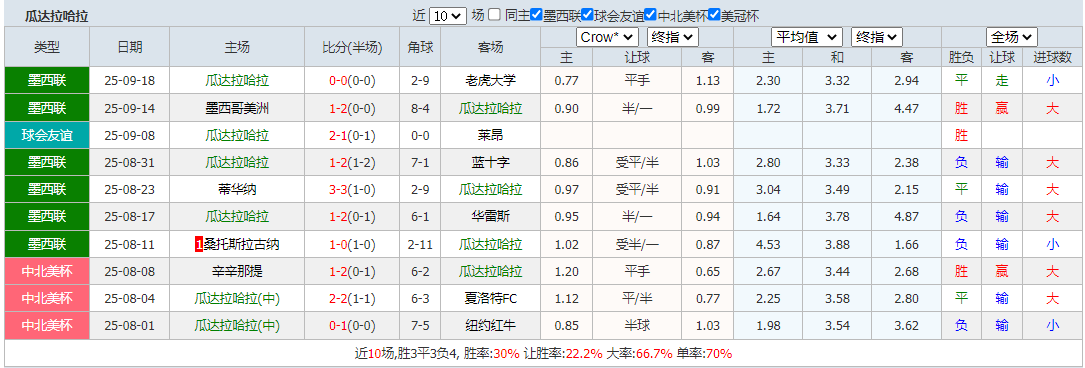Uncheck the 球会友谊 filter checkbox

click(x=587, y=15)
